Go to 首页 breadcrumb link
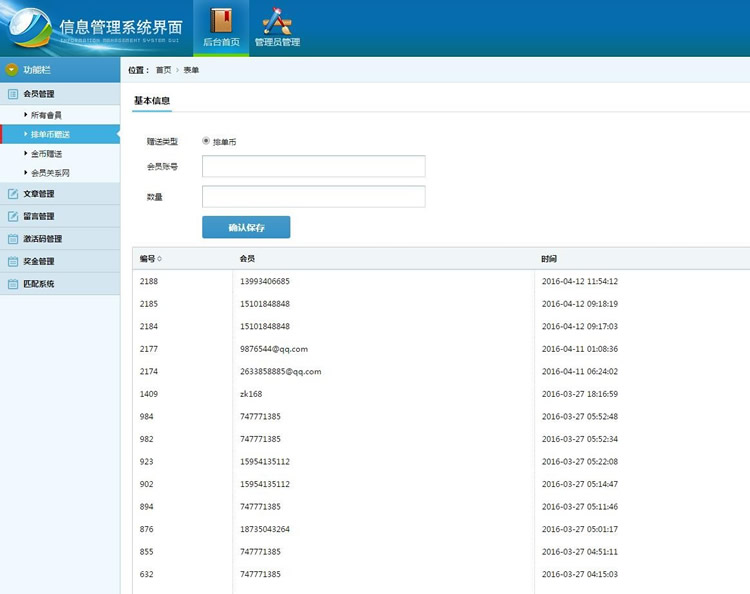Image resolution: width=750 pixels, height=594 pixels. [163, 70]
